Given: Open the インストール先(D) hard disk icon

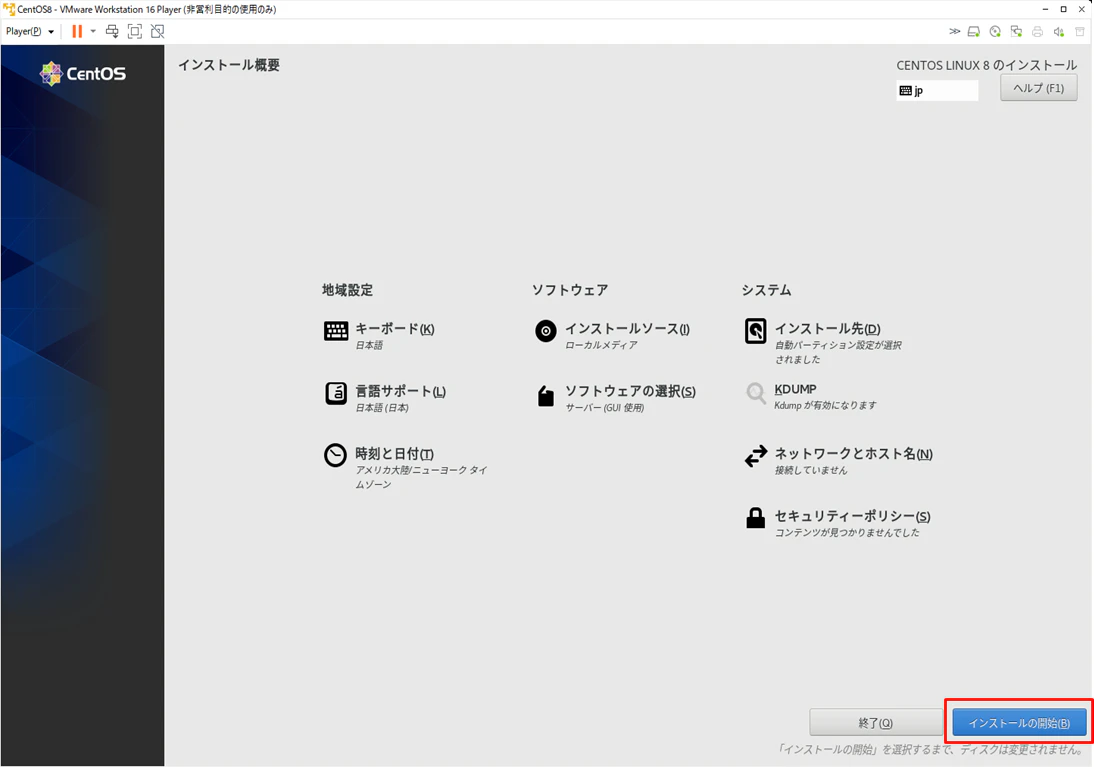Looking at the screenshot, I should click(x=756, y=331).
